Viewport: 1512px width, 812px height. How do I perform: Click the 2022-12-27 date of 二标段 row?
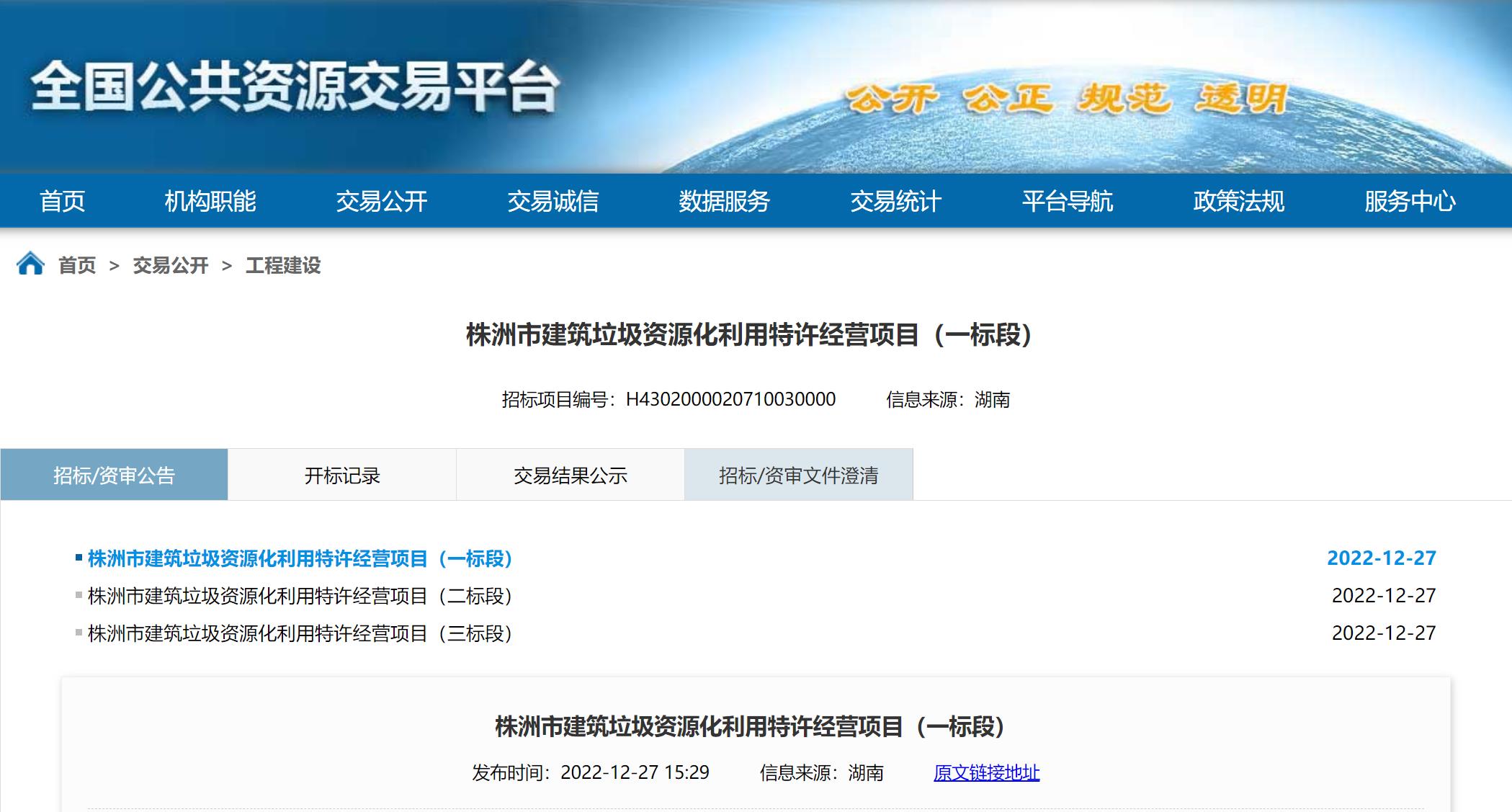1384,595
